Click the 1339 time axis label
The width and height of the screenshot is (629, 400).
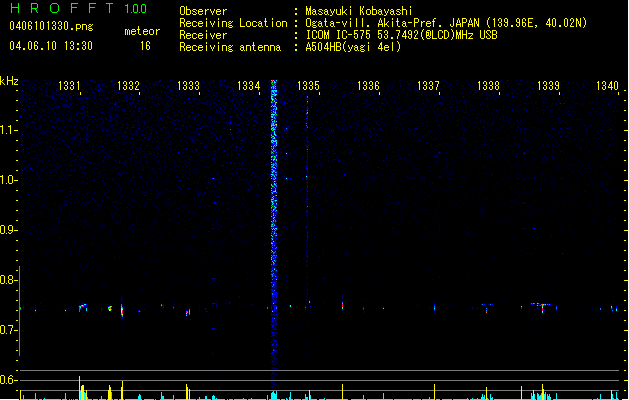[x=548, y=86]
